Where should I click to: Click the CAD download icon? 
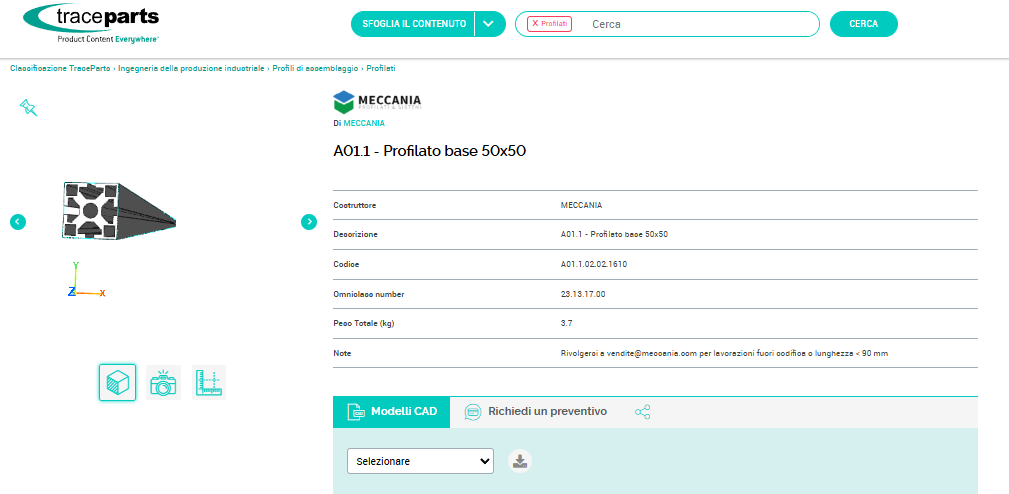coord(520,461)
